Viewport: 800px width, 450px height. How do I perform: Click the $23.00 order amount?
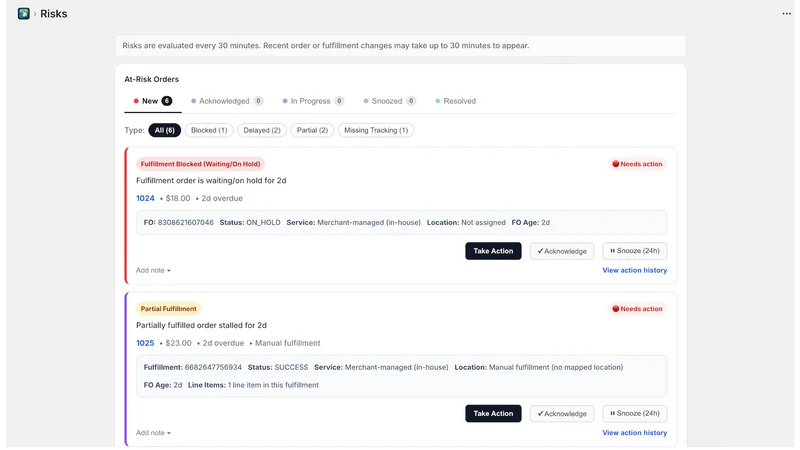178,343
